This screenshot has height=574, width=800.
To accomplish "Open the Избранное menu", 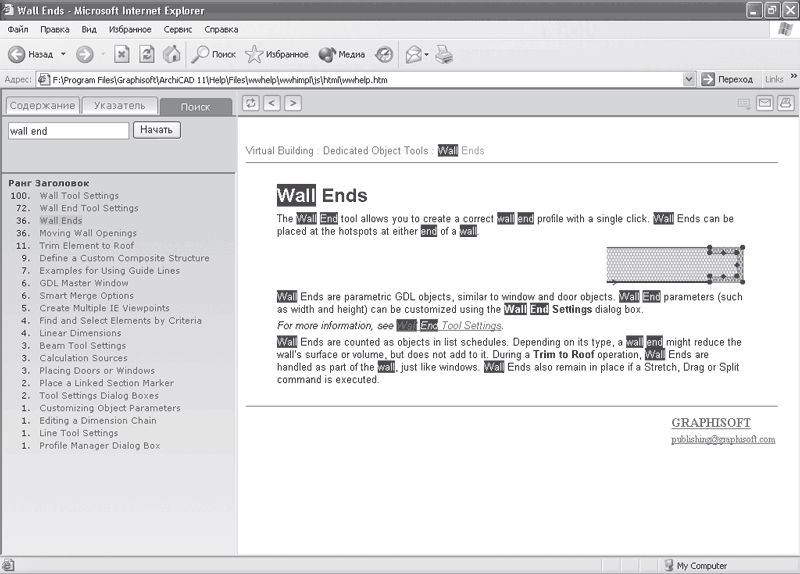I will (130, 30).
